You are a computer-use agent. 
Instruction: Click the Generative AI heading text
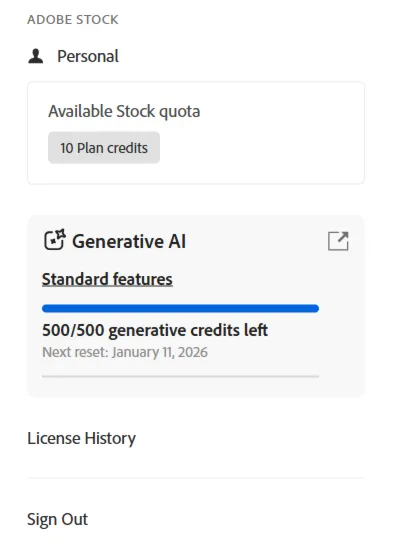129,242
